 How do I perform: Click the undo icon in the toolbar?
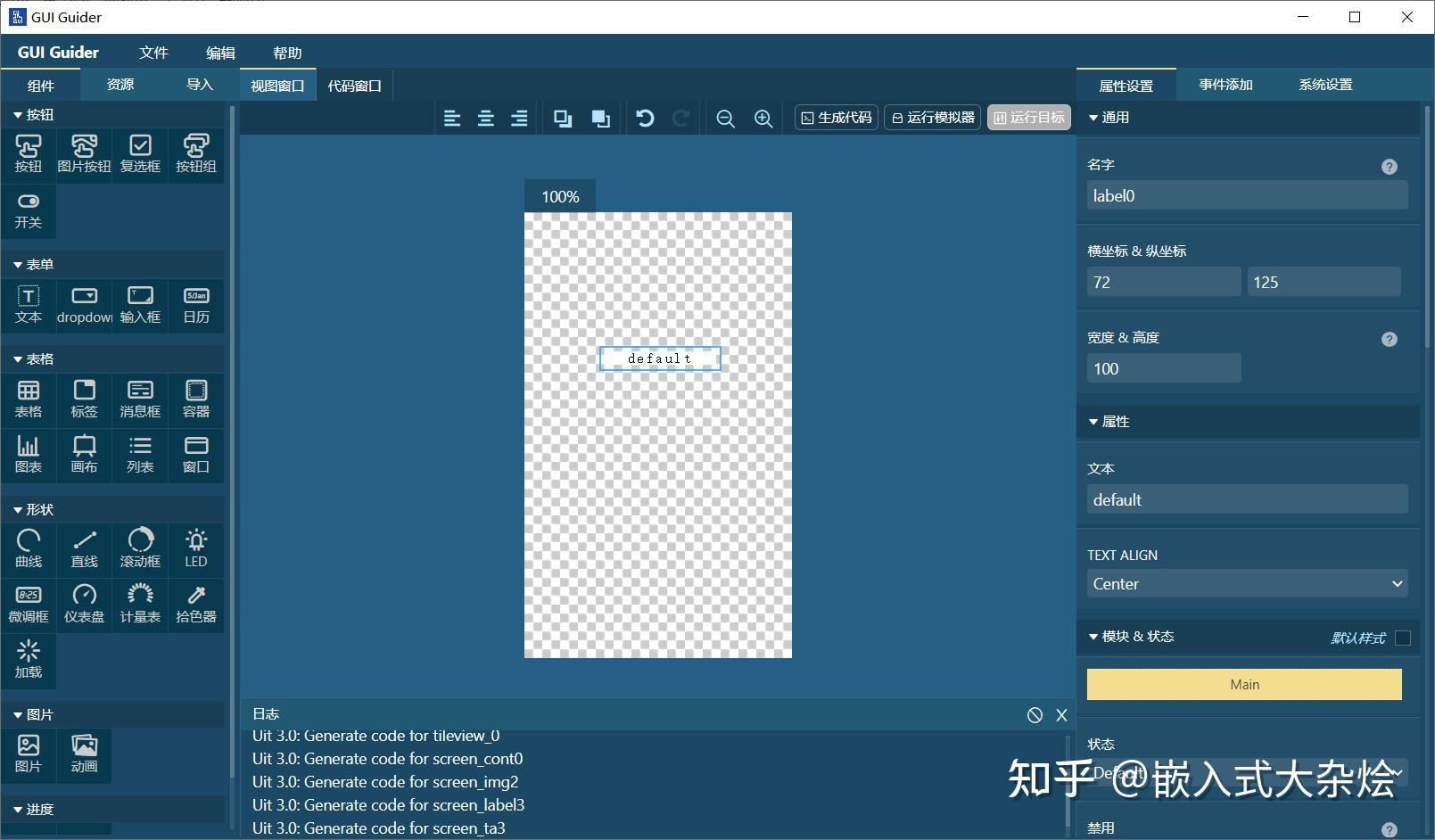pyautogui.click(x=645, y=117)
